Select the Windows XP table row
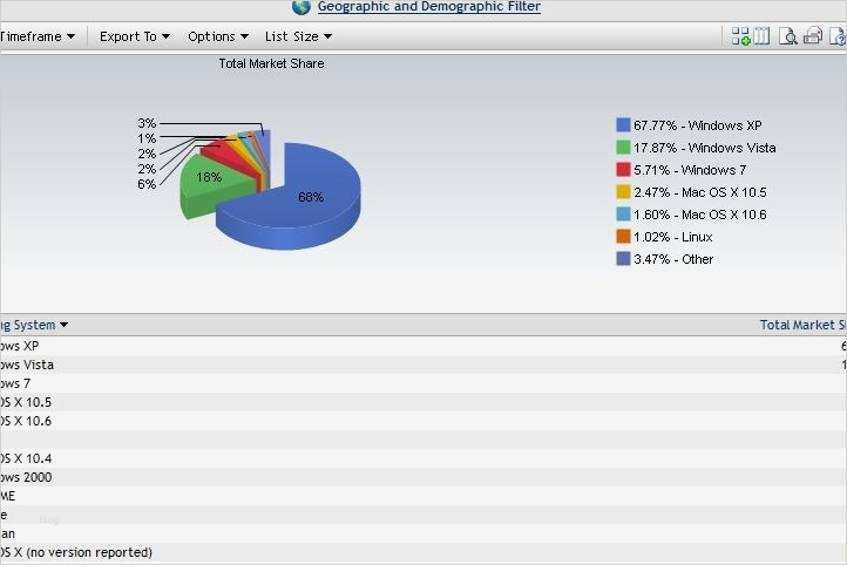This screenshot has height=565, width=847. pos(424,346)
